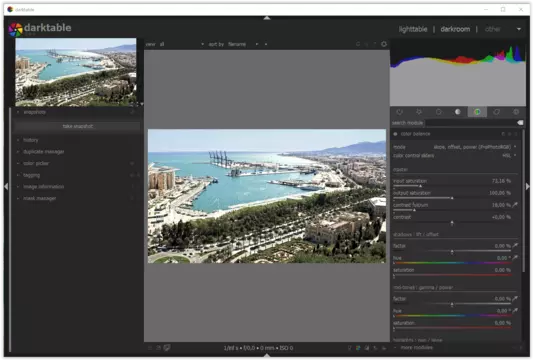
Task: Toggle the color balance module on/off
Action: [x=395, y=134]
